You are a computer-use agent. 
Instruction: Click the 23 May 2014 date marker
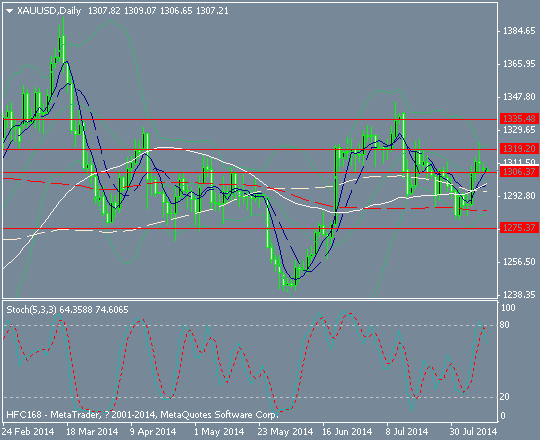(285, 431)
